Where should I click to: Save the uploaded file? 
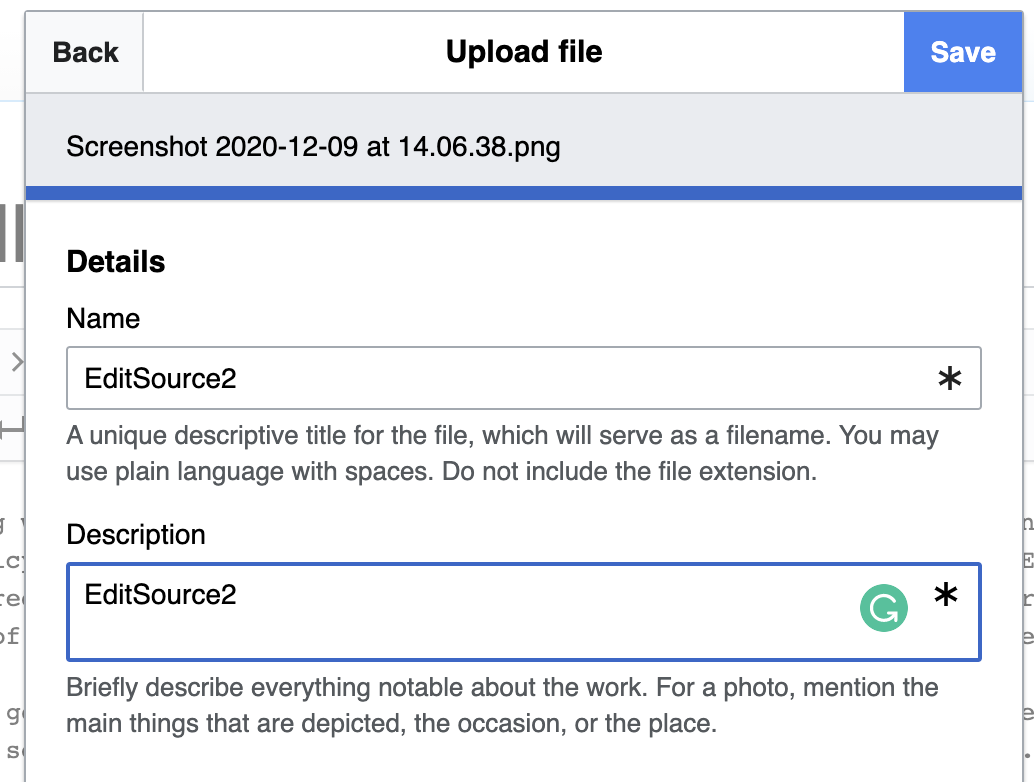[962, 52]
